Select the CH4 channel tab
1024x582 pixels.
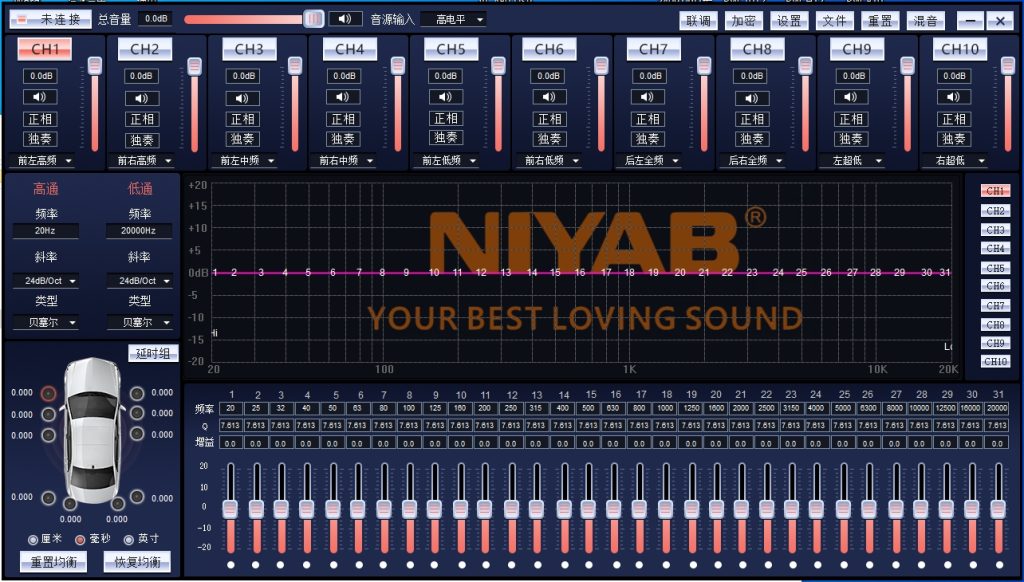349,49
